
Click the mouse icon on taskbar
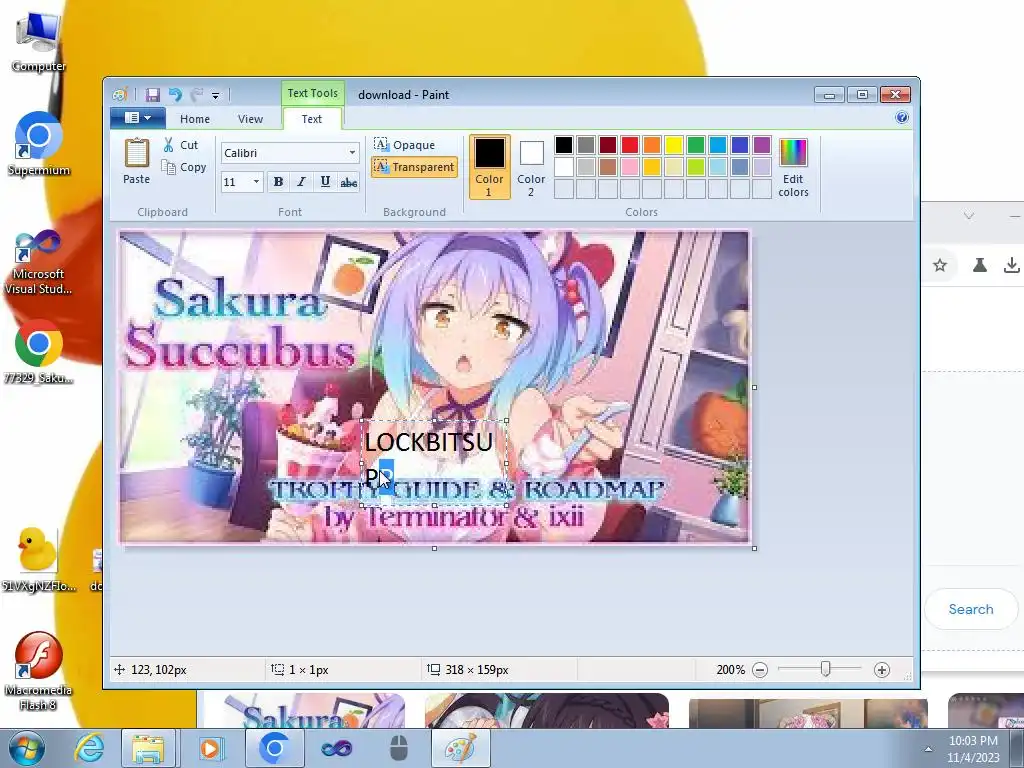398,748
